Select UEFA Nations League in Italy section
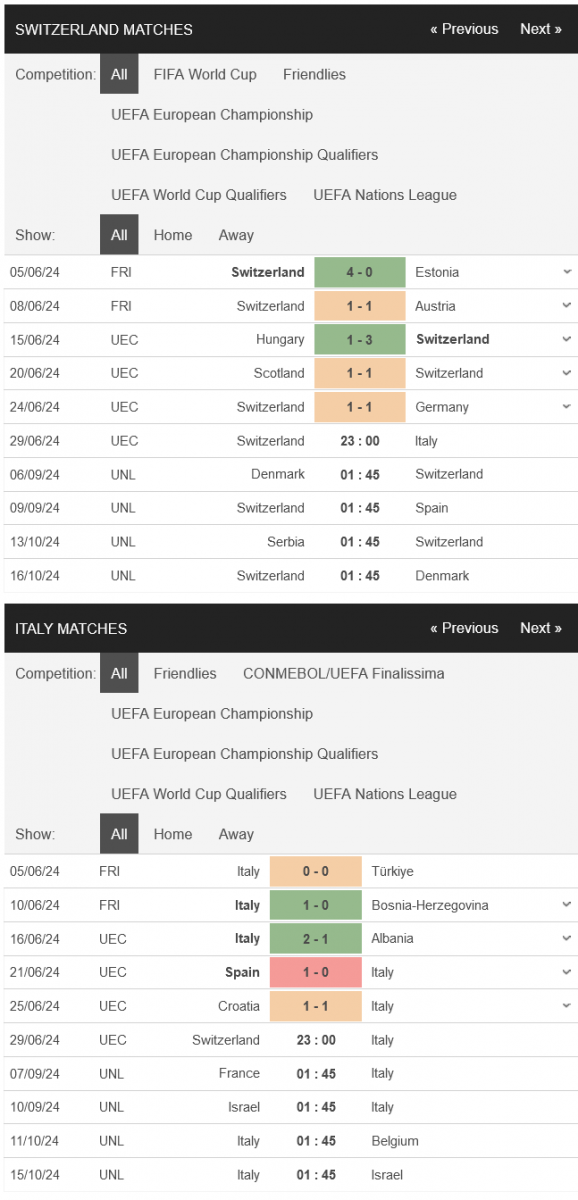Screen dimensions: 578x1200 click(x=385, y=794)
